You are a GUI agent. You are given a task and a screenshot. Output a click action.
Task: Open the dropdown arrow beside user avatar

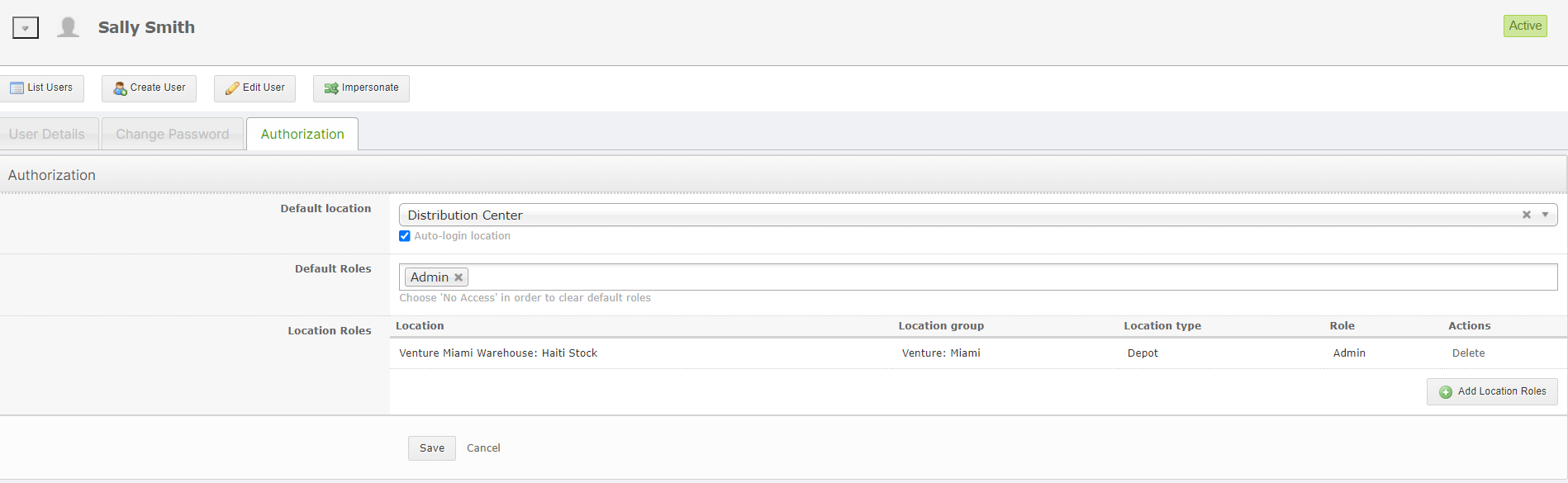click(x=26, y=28)
